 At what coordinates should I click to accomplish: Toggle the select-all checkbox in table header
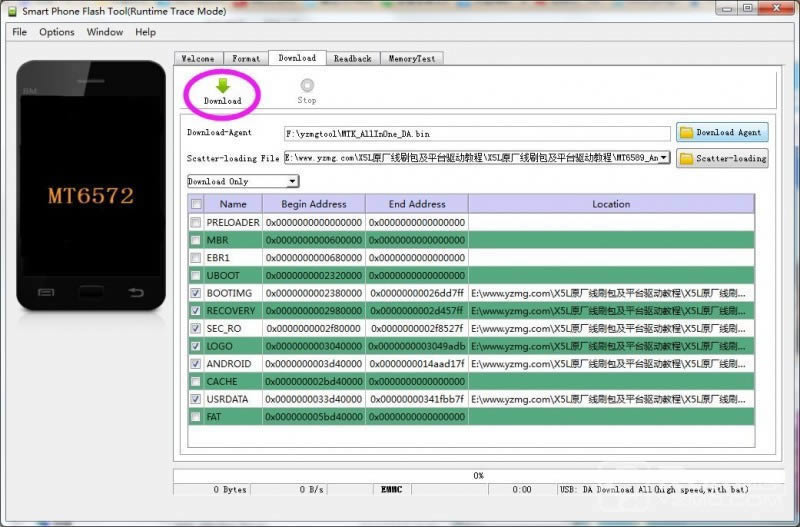tap(196, 204)
